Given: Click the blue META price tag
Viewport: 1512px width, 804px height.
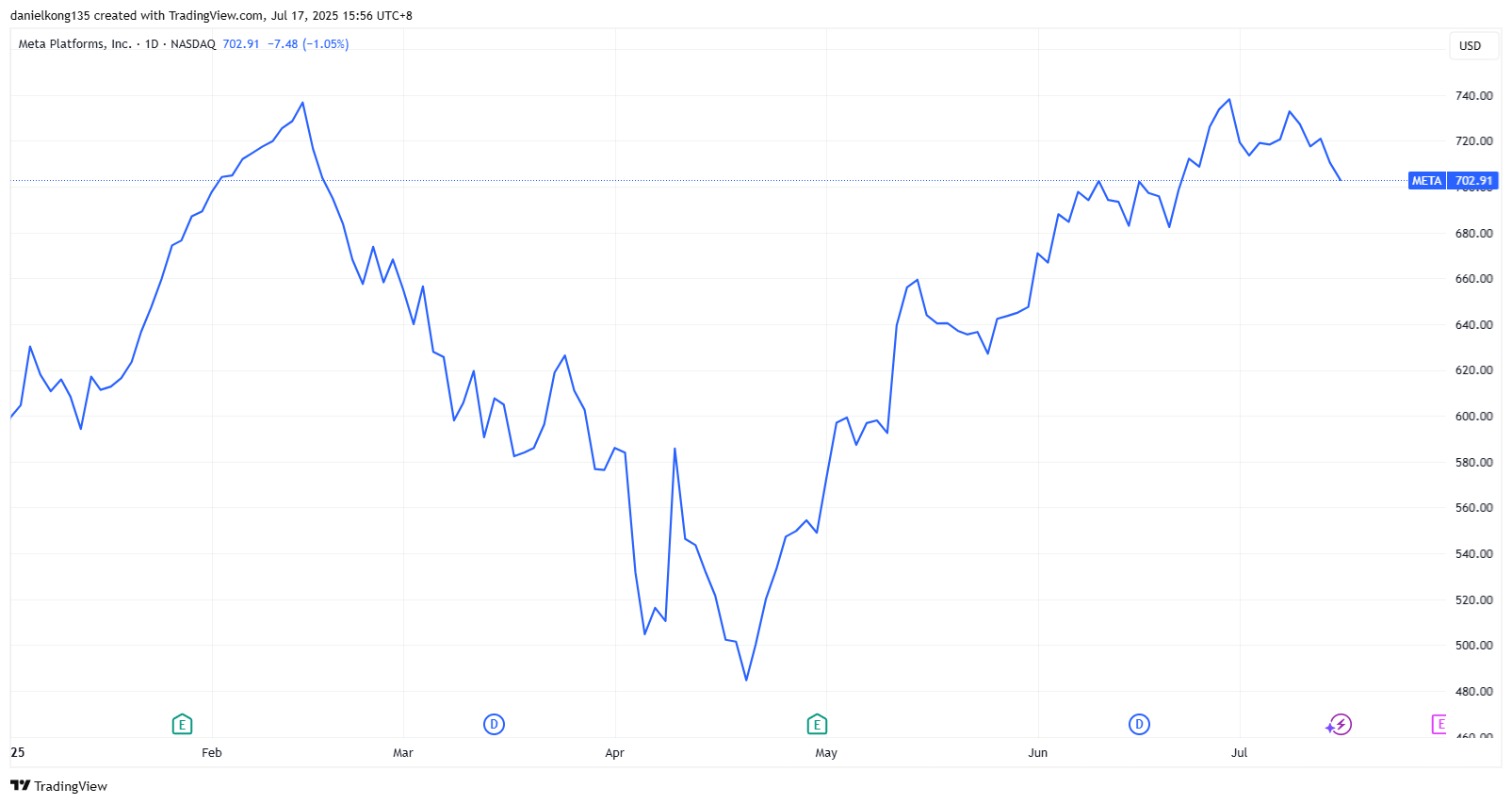Looking at the screenshot, I should tap(1453, 180).
